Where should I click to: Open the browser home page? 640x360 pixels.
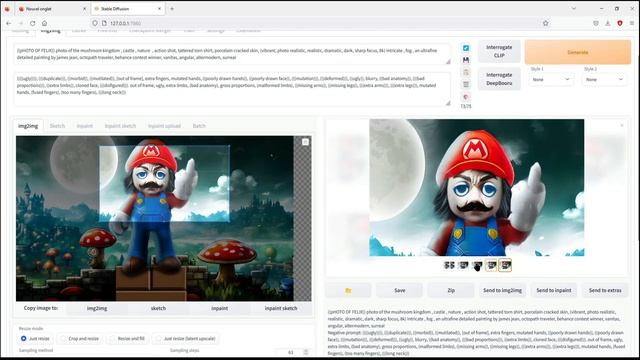44,23
